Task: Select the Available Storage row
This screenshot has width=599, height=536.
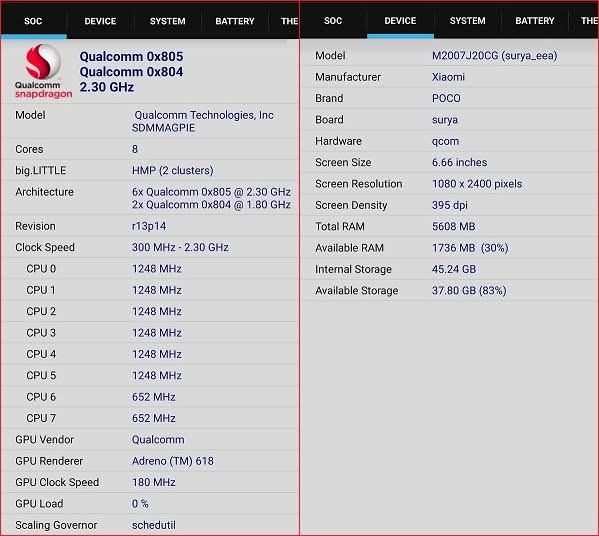Action: (449, 291)
